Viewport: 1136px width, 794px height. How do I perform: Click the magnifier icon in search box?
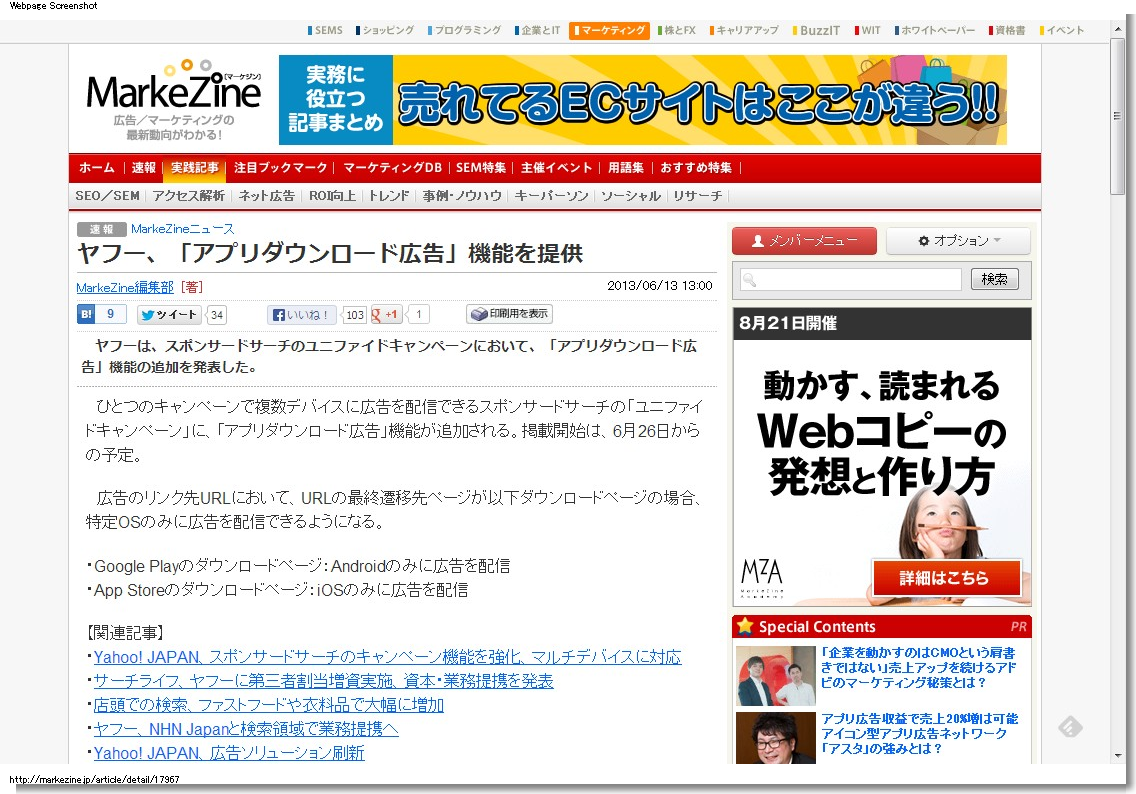750,280
